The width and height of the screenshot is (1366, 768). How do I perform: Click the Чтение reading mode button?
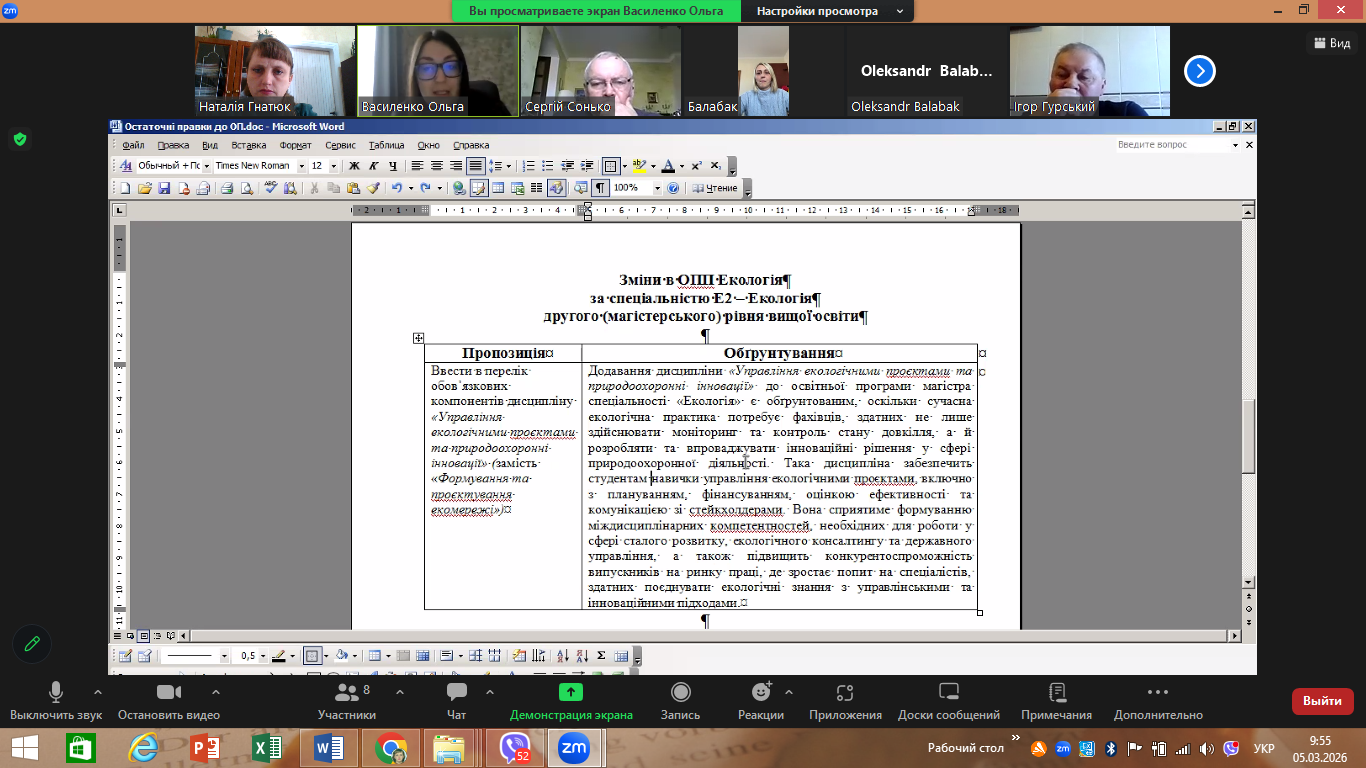pyautogui.click(x=716, y=188)
